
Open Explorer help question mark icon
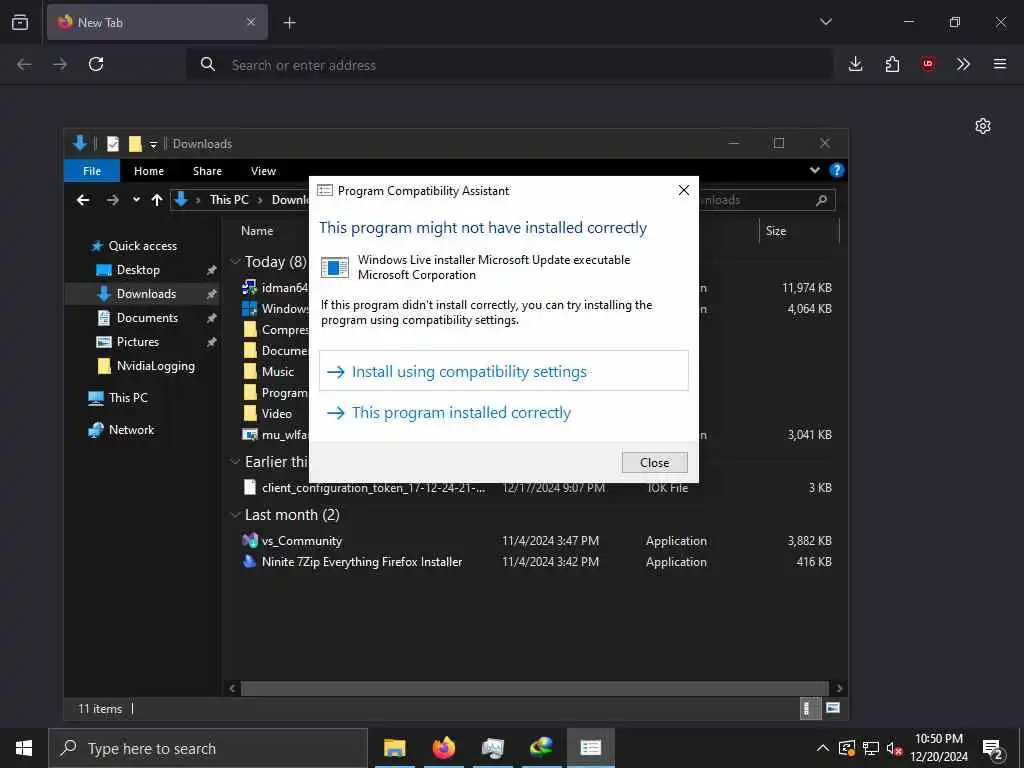(837, 170)
